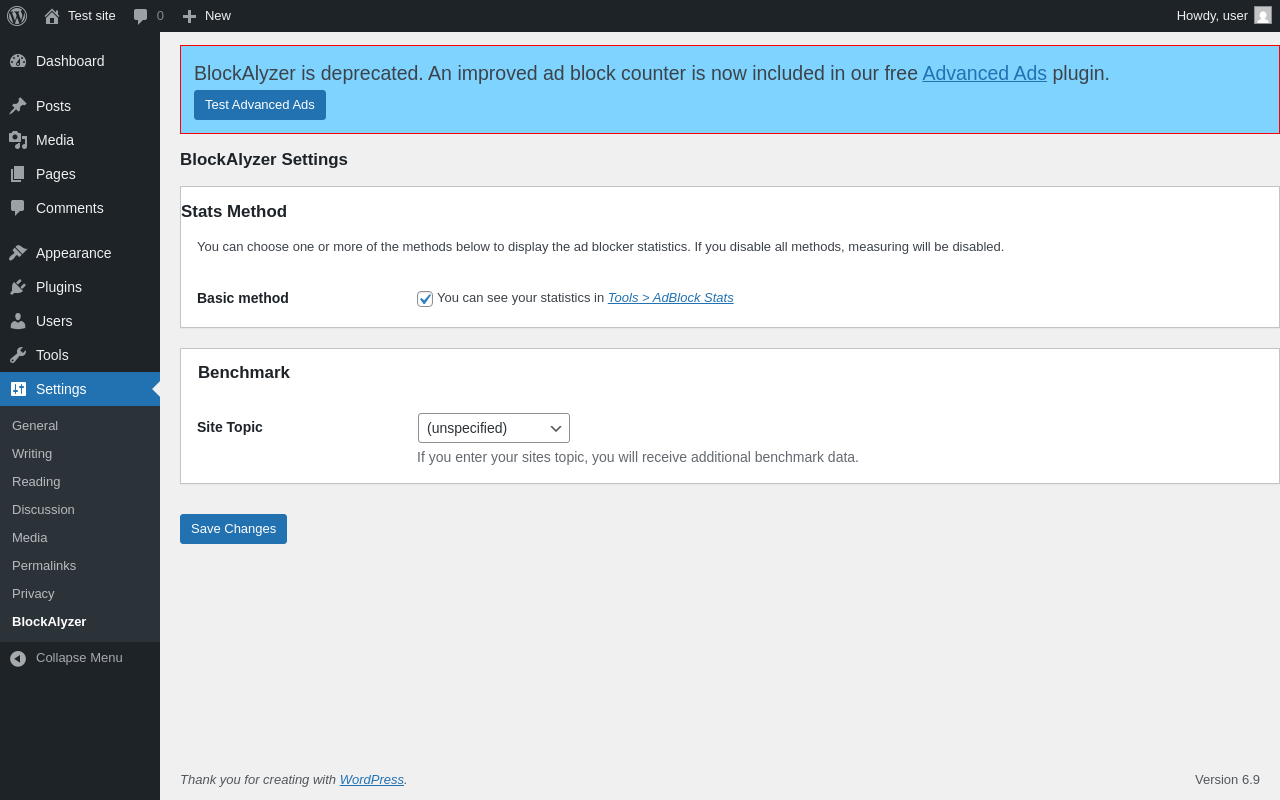Open the Pages menu item

pos(56,174)
